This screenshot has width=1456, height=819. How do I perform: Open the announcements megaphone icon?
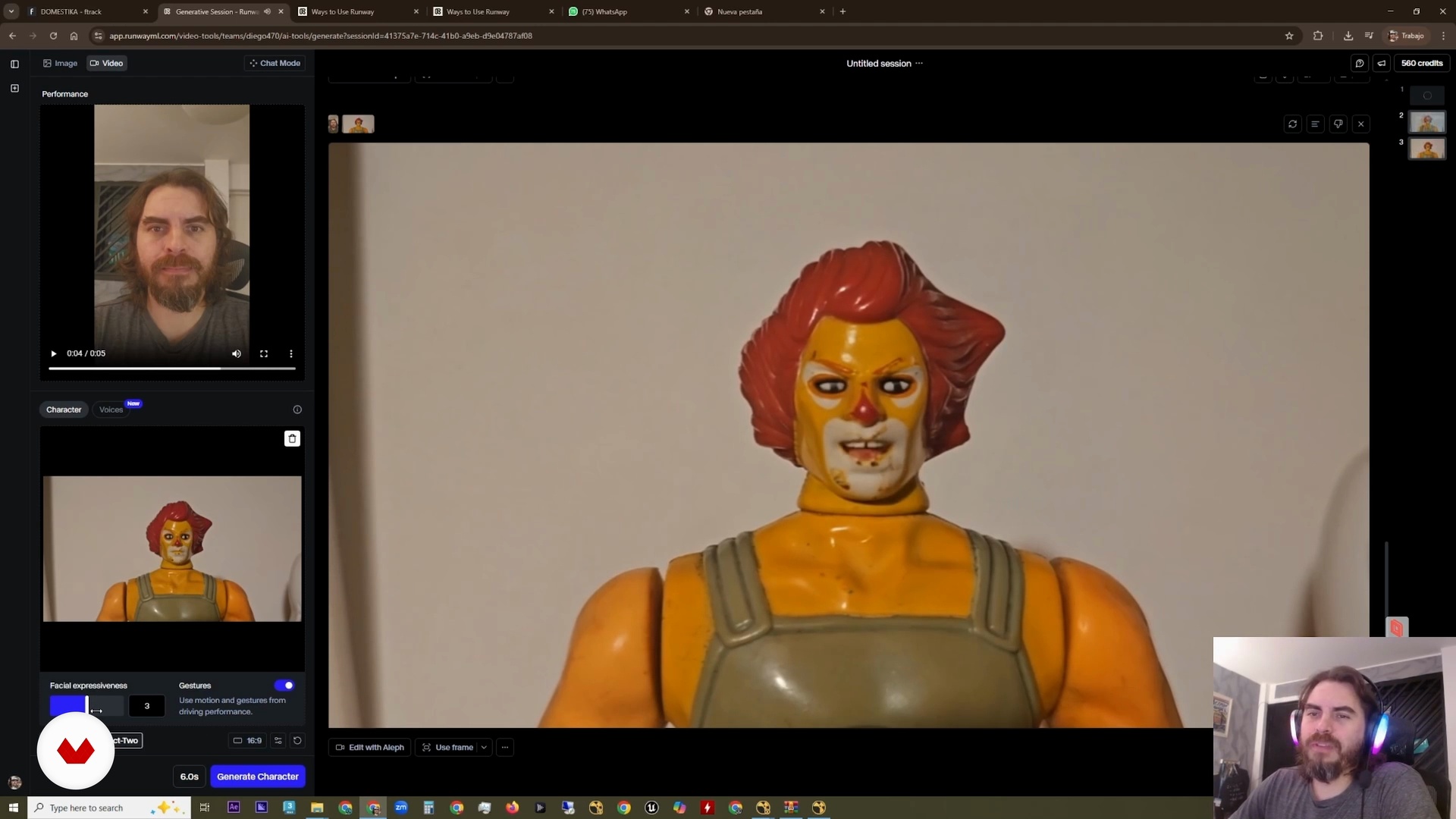[1382, 64]
